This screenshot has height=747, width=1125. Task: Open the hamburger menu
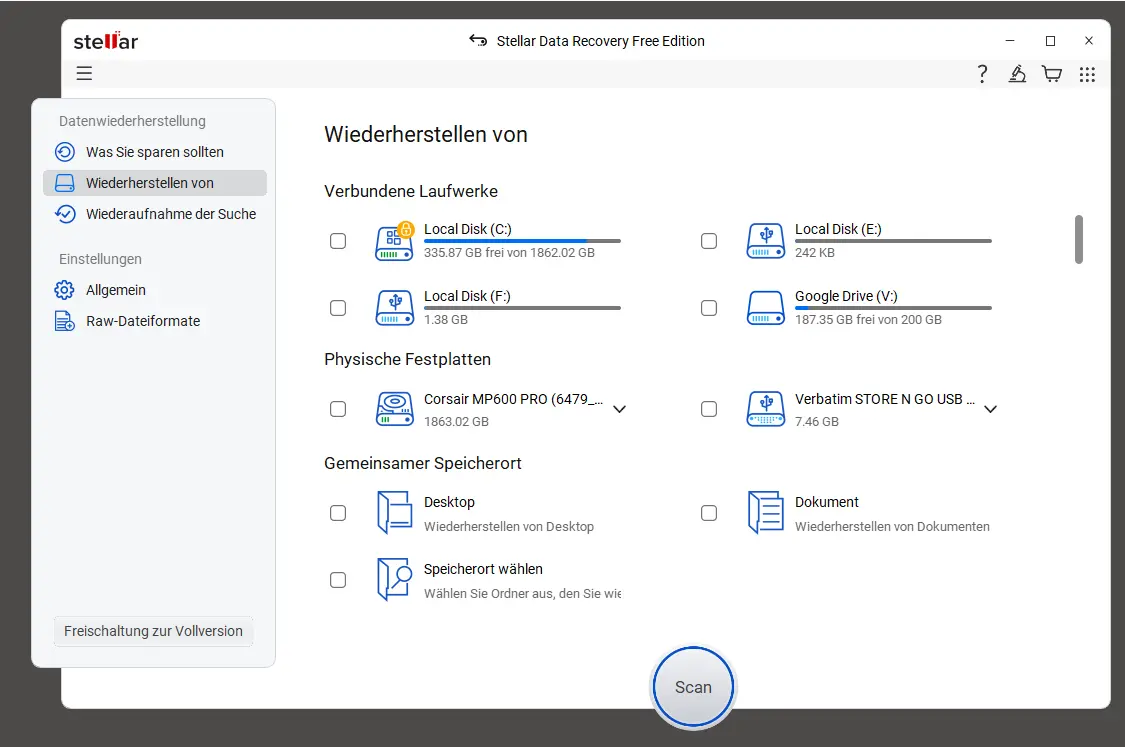click(x=84, y=73)
